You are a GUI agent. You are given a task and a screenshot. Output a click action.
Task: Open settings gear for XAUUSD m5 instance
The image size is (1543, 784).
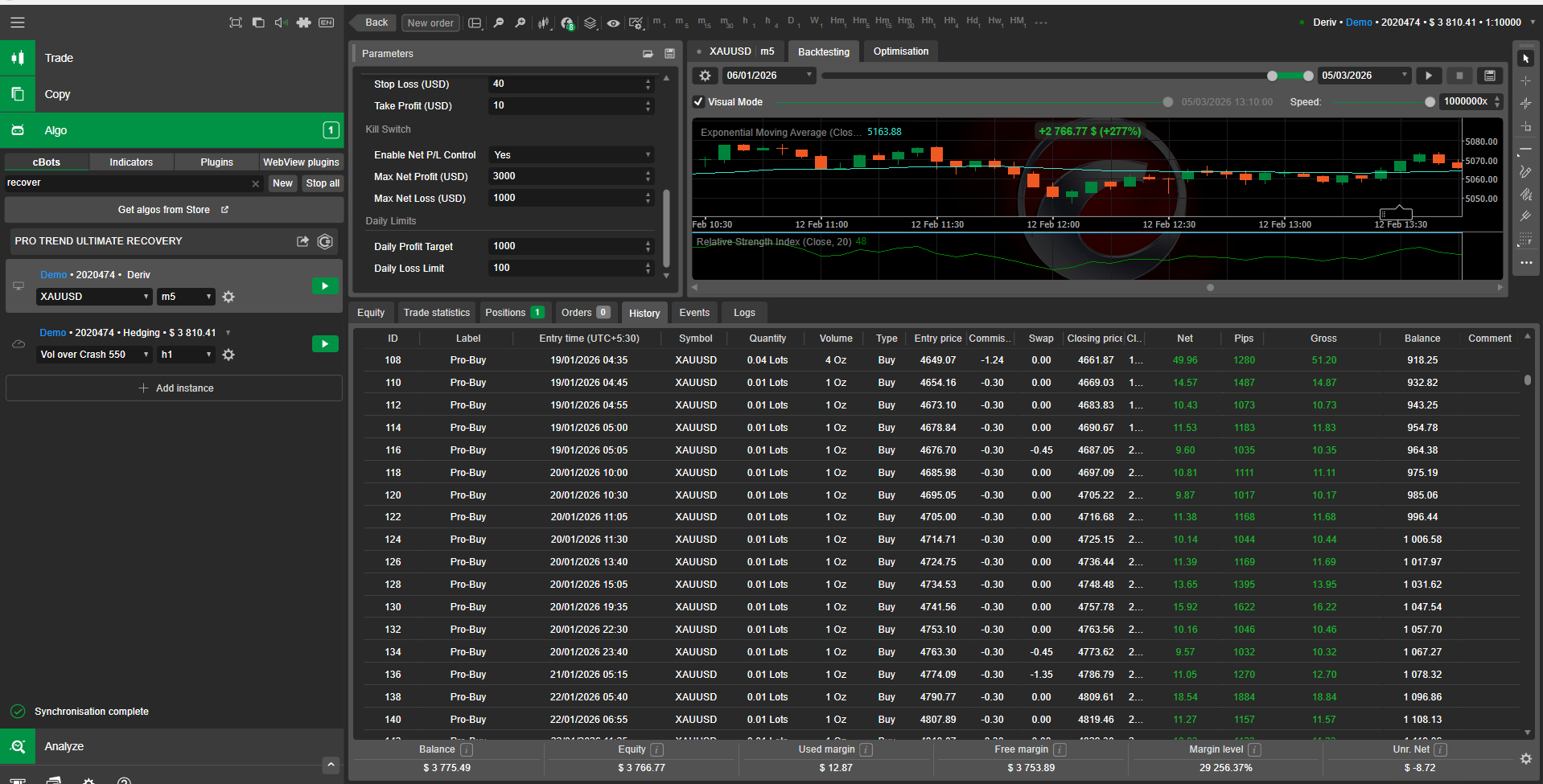[x=228, y=297]
